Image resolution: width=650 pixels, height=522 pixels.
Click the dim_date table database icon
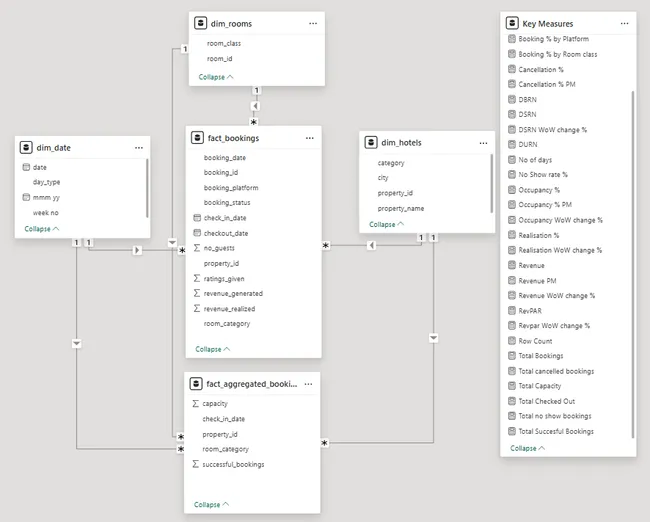[26, 147]
